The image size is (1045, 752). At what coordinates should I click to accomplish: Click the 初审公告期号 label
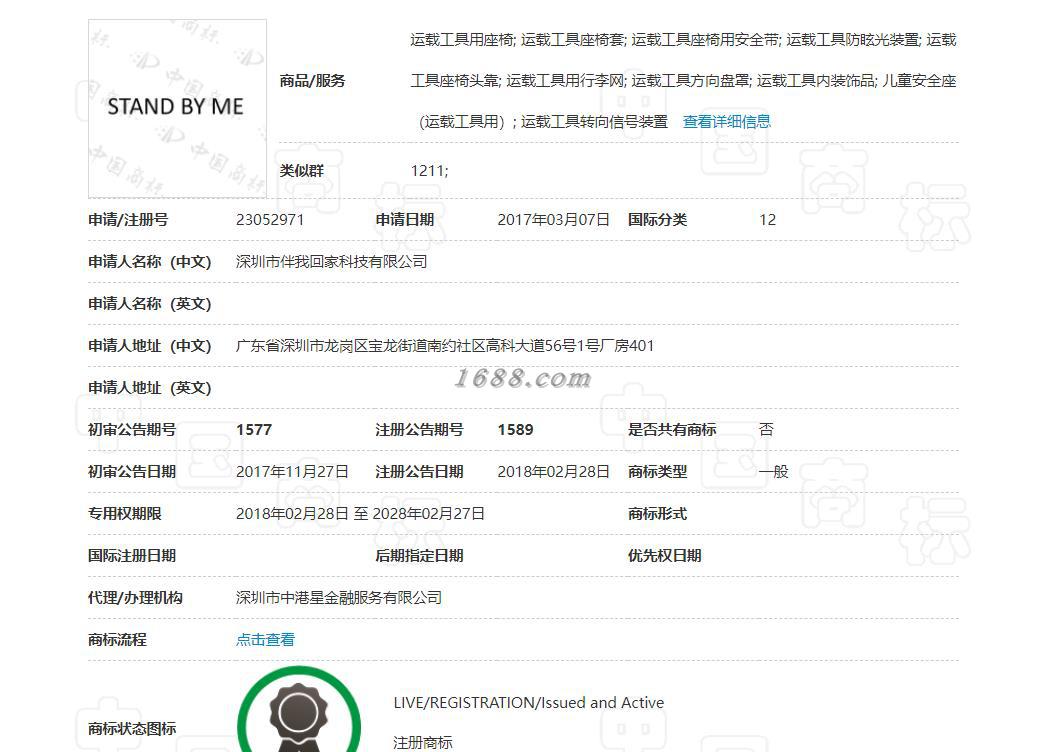pos(132,430)
